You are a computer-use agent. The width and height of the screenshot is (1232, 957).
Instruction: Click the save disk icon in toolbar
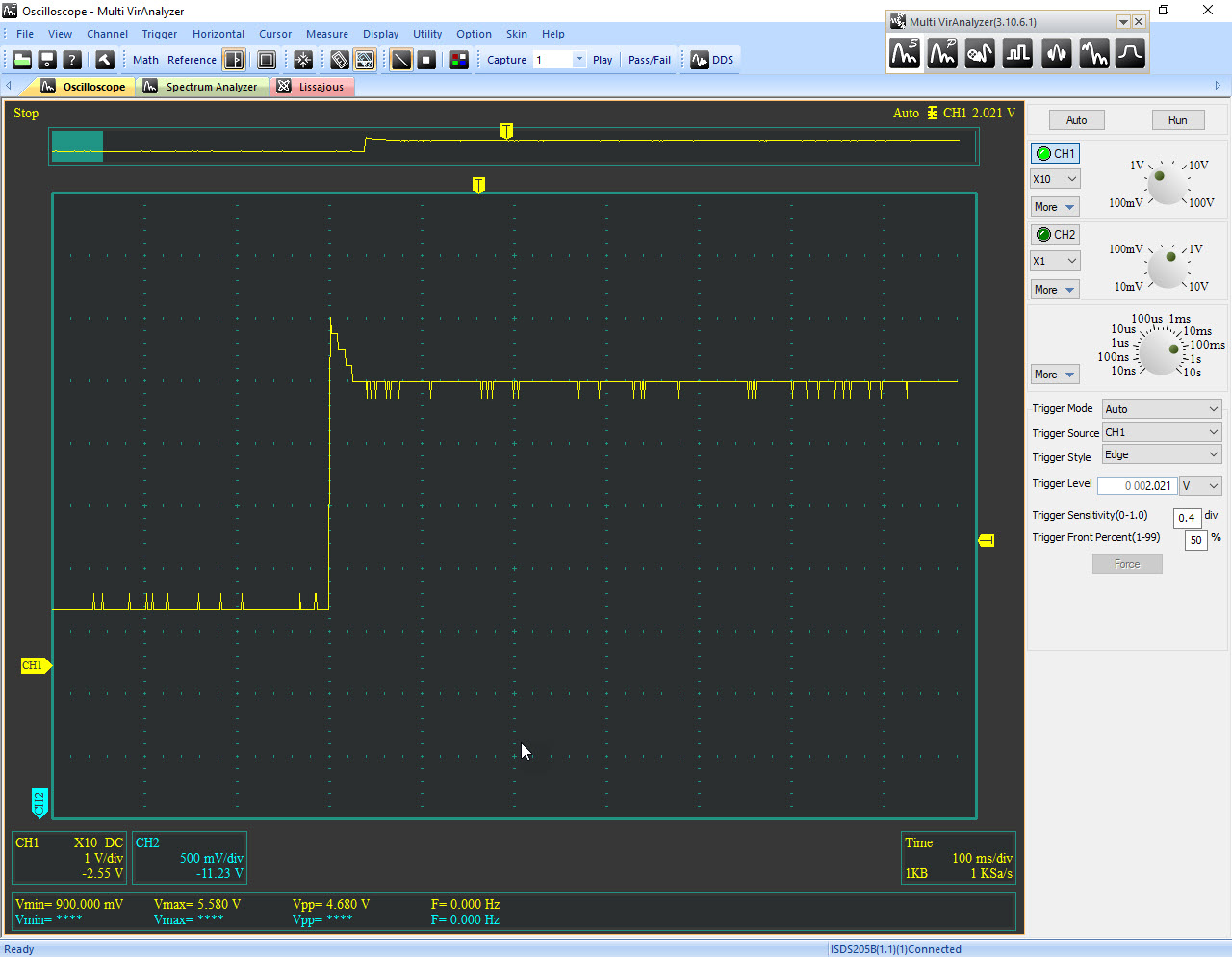point(47,60)
